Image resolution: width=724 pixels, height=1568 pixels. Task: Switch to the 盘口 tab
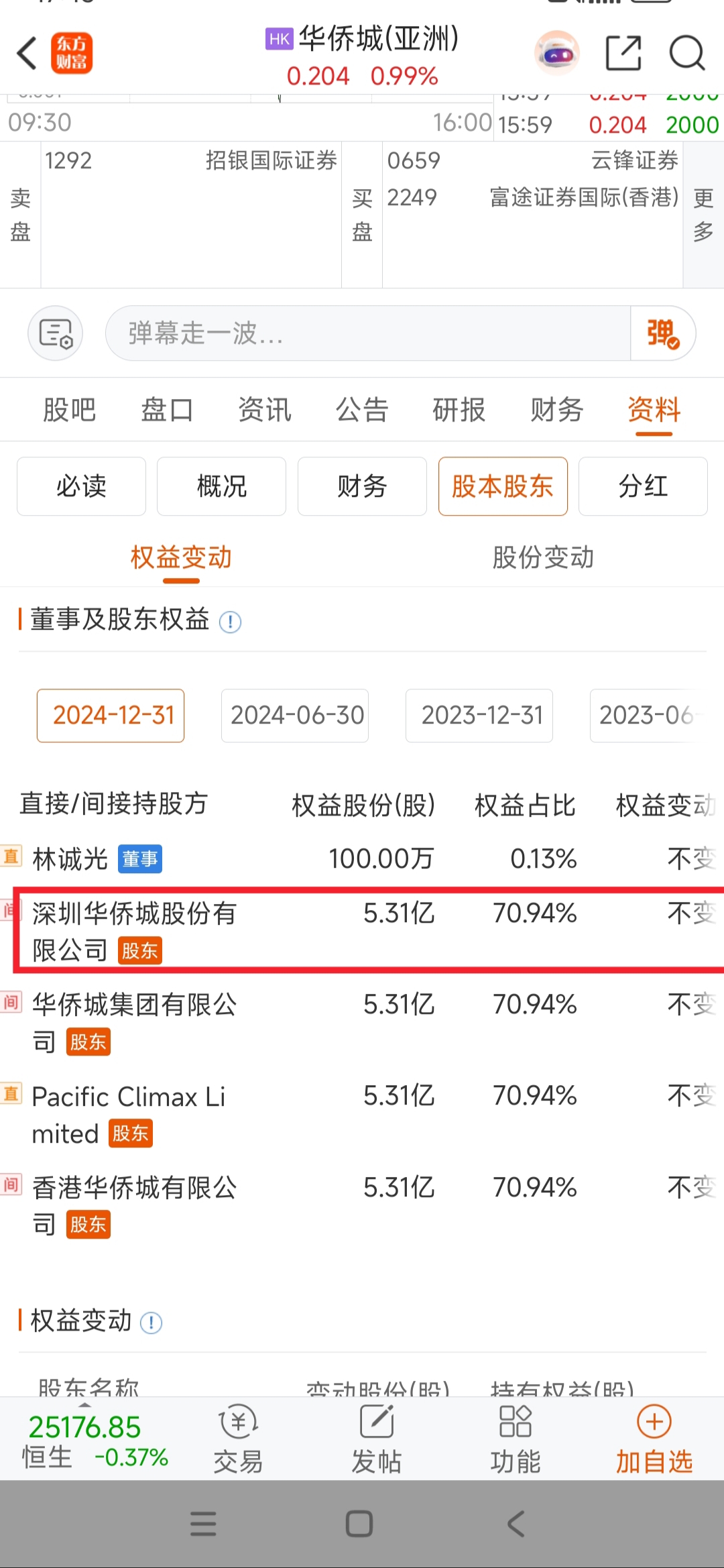[x=167, y=410]
